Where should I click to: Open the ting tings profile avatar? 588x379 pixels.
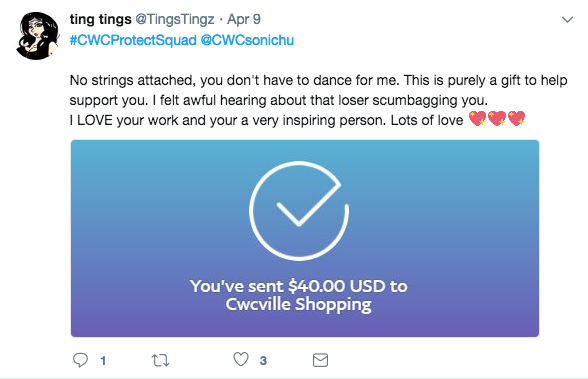click(x=38, y=36)
